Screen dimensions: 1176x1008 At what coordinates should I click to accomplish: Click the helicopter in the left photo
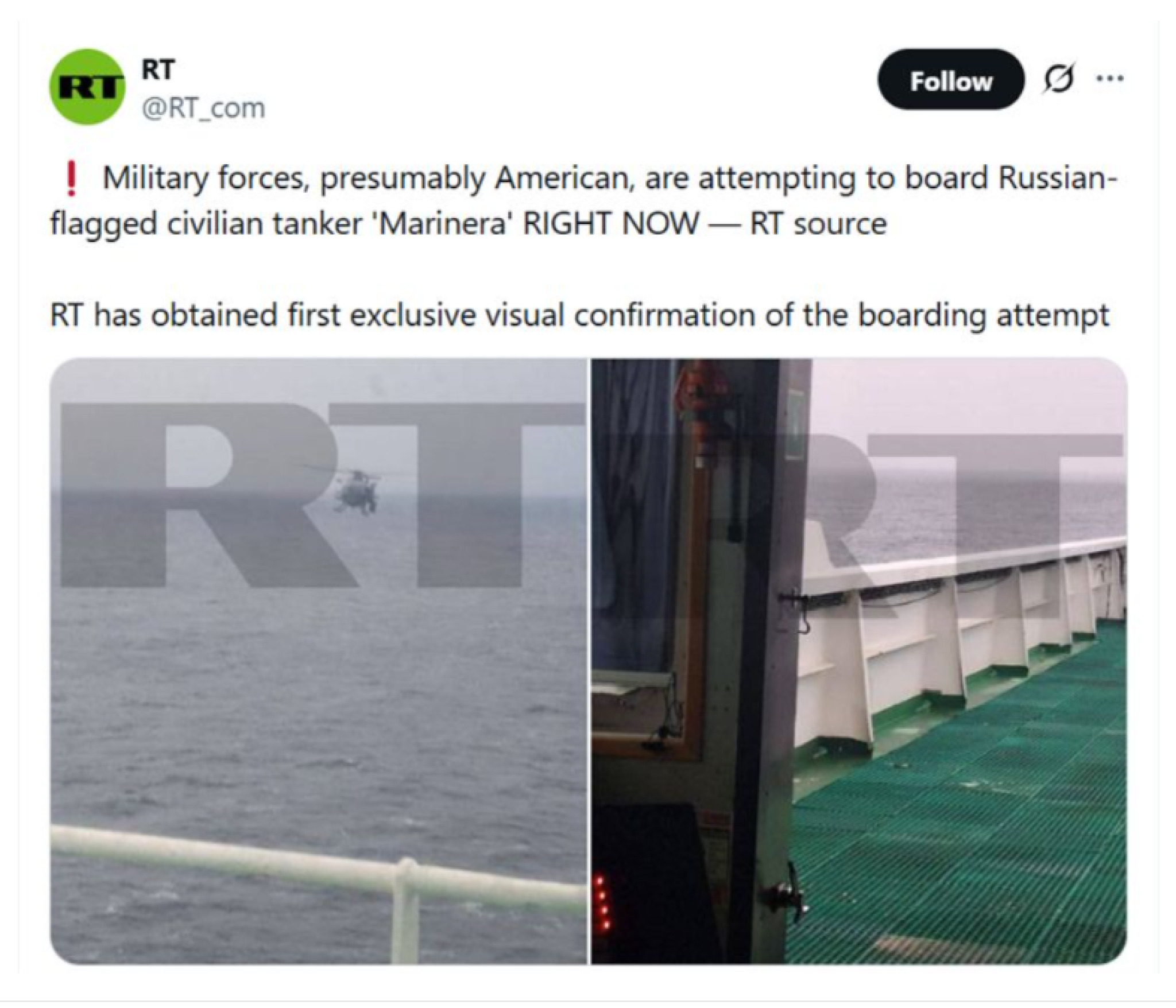pos(357,491)
